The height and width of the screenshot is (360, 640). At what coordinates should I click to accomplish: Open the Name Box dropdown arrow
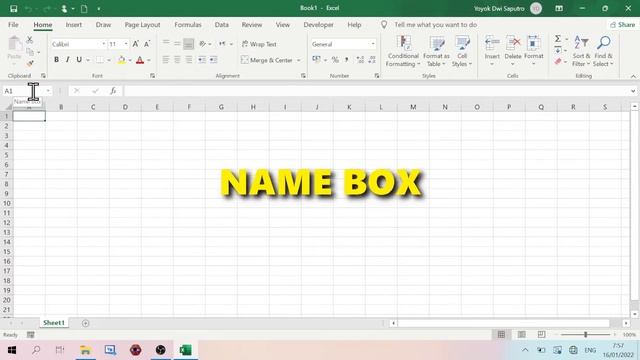48,91
